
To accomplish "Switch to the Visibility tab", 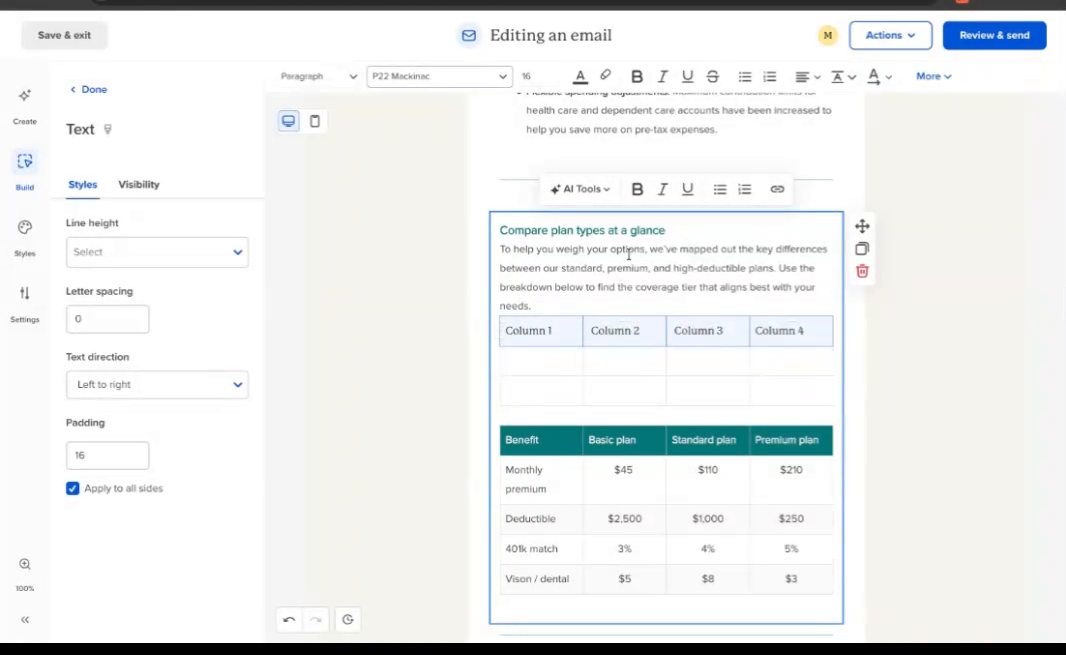I will [x=139, y=184].
